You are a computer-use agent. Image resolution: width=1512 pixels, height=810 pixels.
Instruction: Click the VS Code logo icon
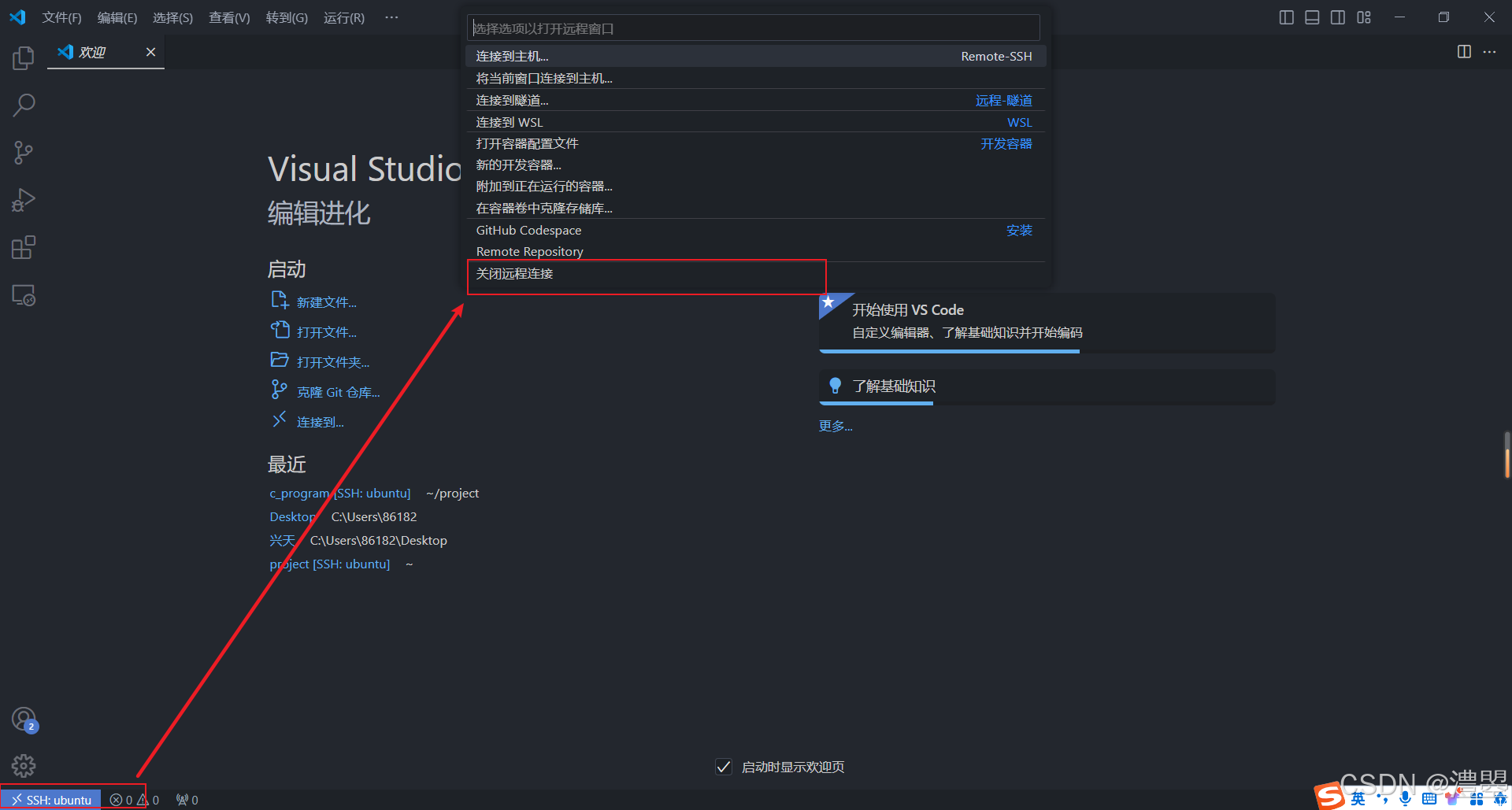17,17
